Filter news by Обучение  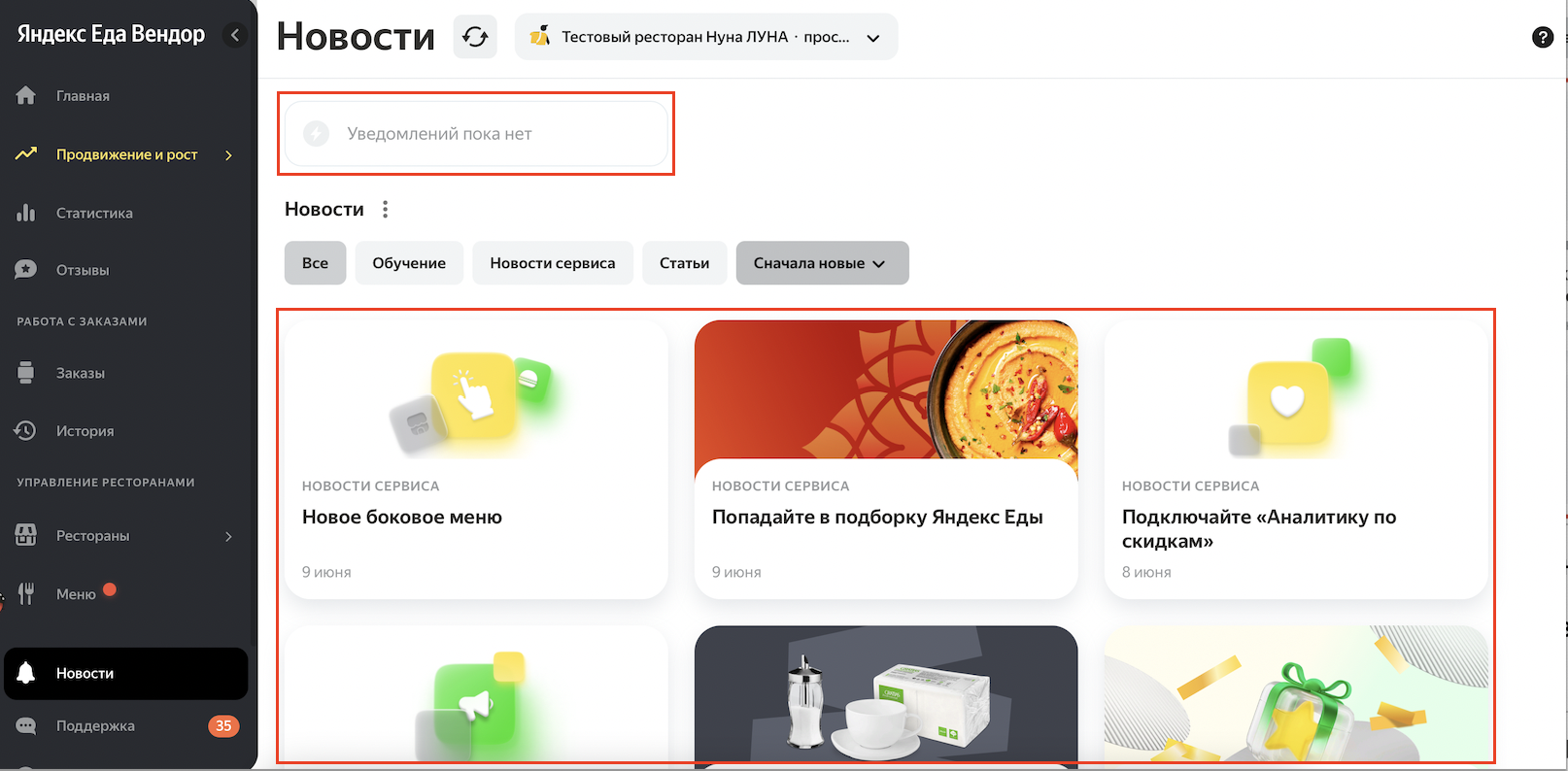(409, 263)
